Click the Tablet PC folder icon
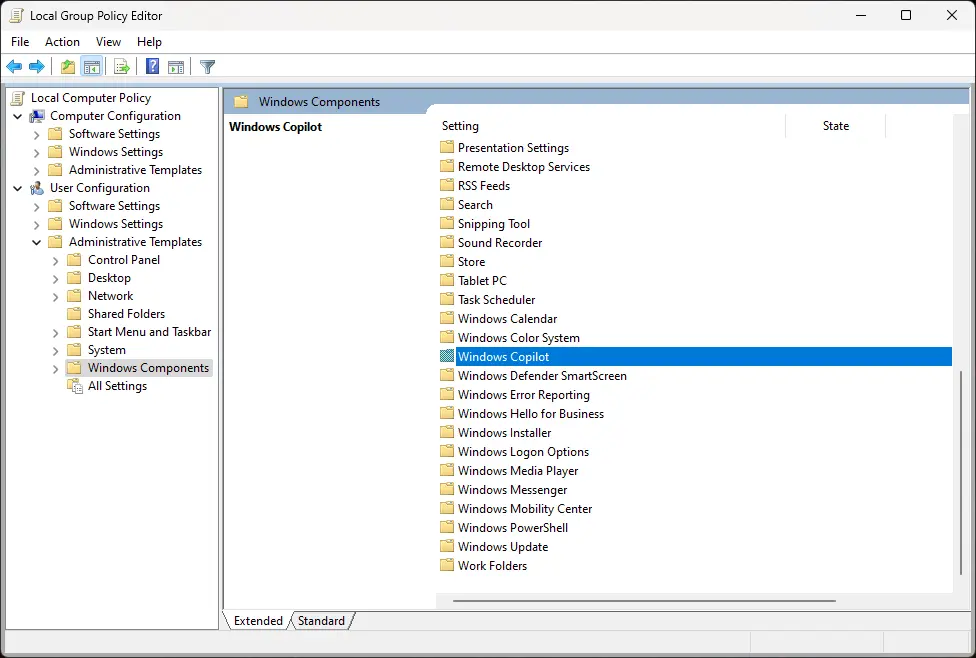976x658 pixels. point(447,280)
